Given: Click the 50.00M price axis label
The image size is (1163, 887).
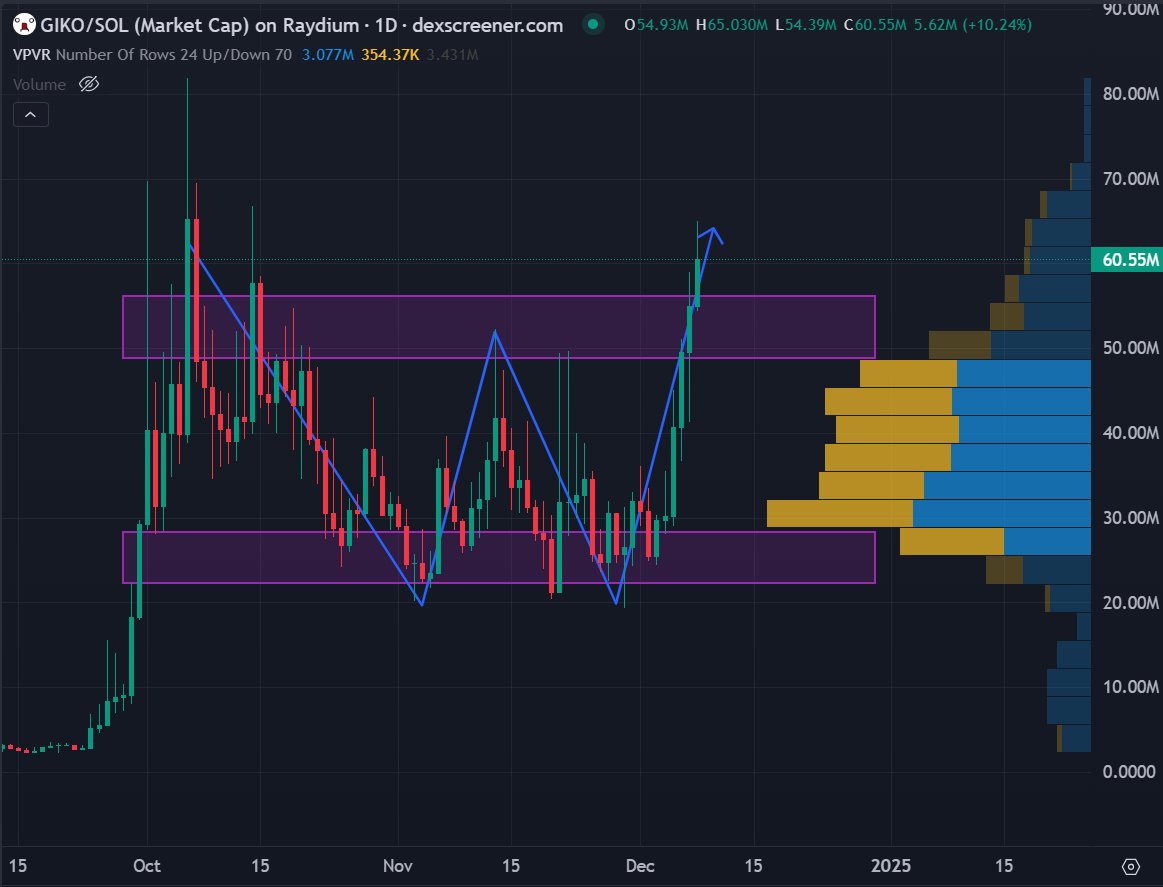Looking at the screenshot, I should [x=1130, y=348].
